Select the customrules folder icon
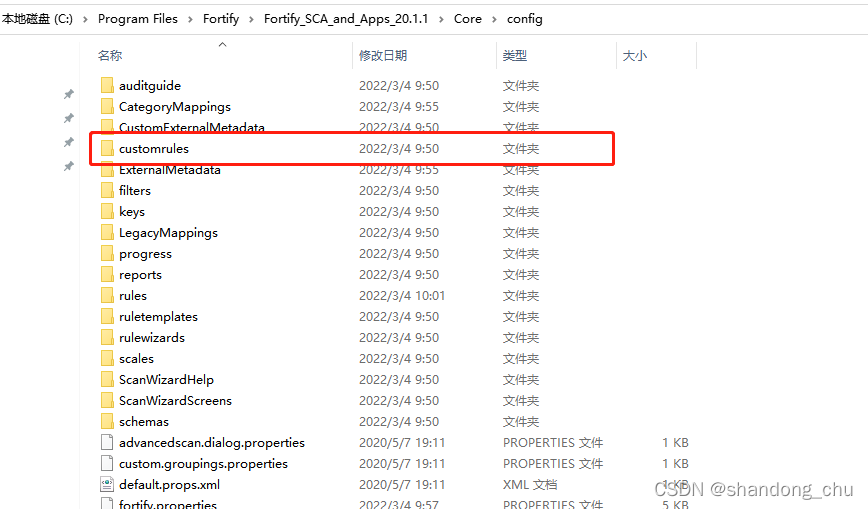868x509 pixels. 107,148
